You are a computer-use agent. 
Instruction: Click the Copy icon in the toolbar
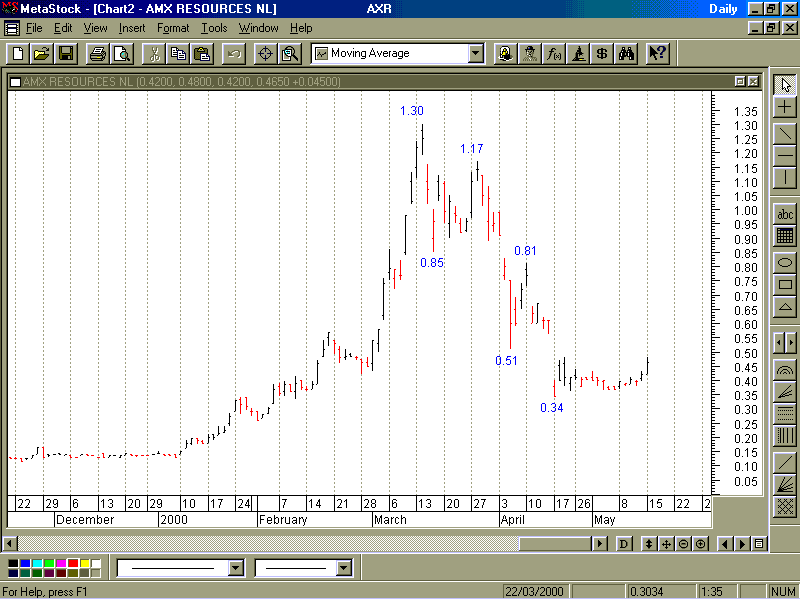(x=178, y=54)
